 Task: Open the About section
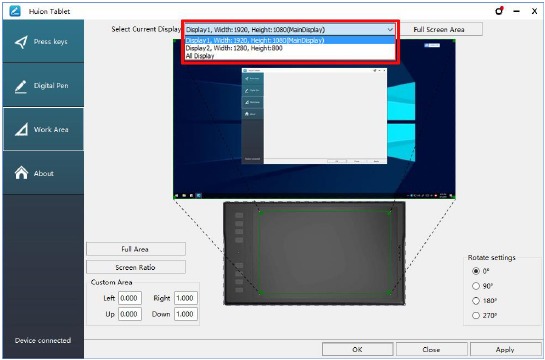pyautogui.click(x=43, y=173)
